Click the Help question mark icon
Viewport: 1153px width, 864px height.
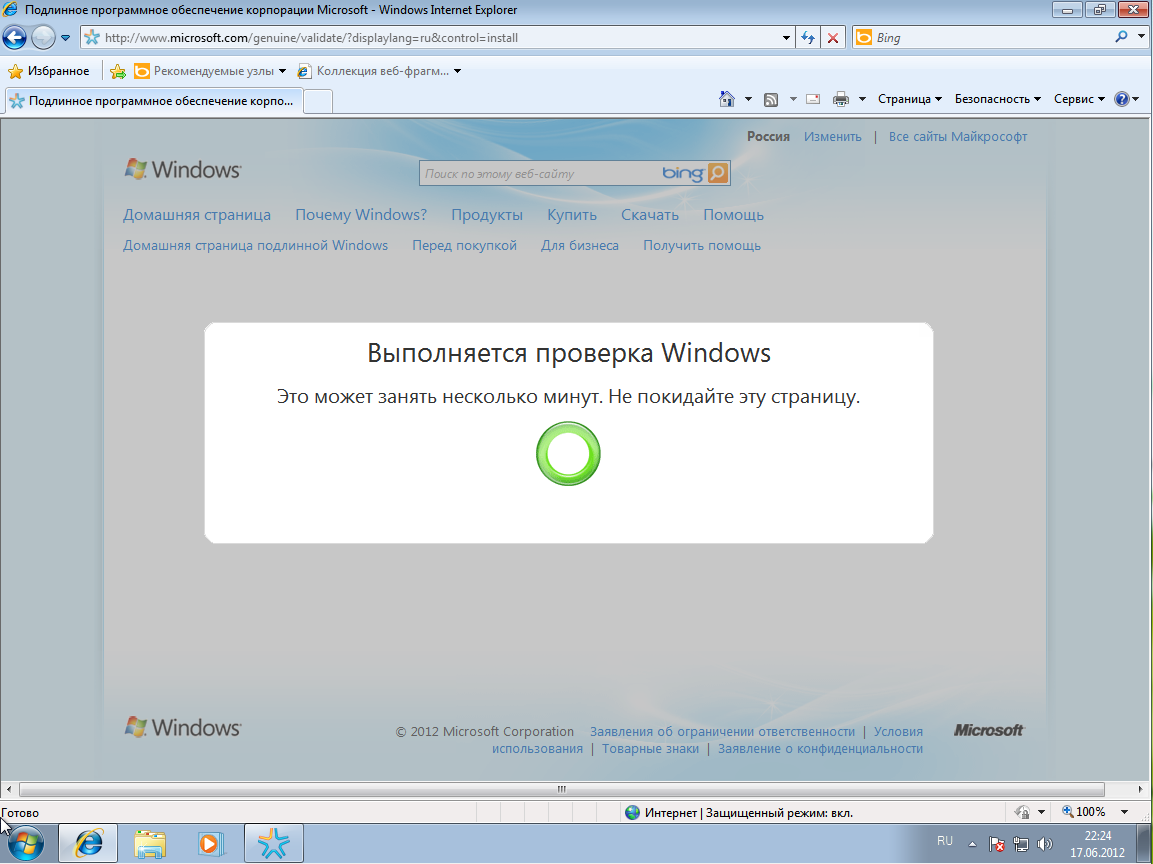1121,99
